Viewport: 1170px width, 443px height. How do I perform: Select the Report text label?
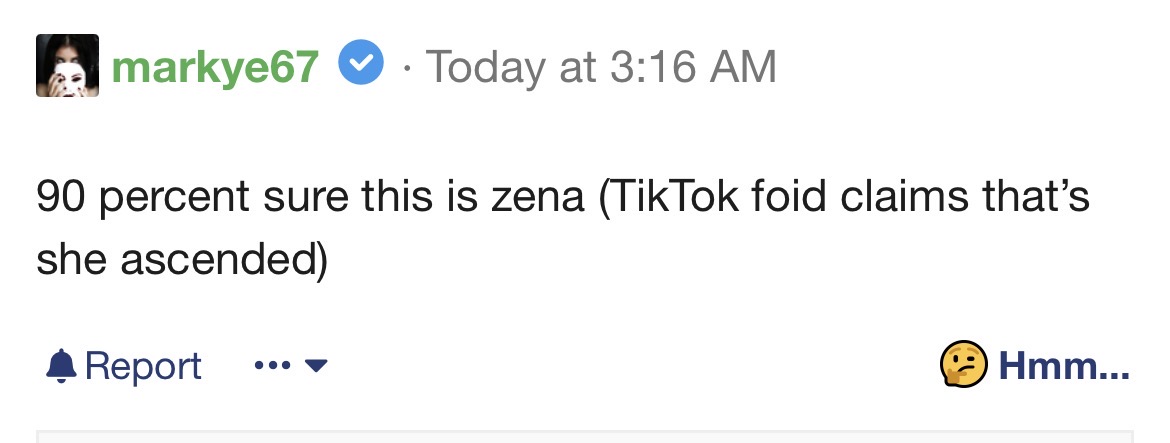coord(143,365)
